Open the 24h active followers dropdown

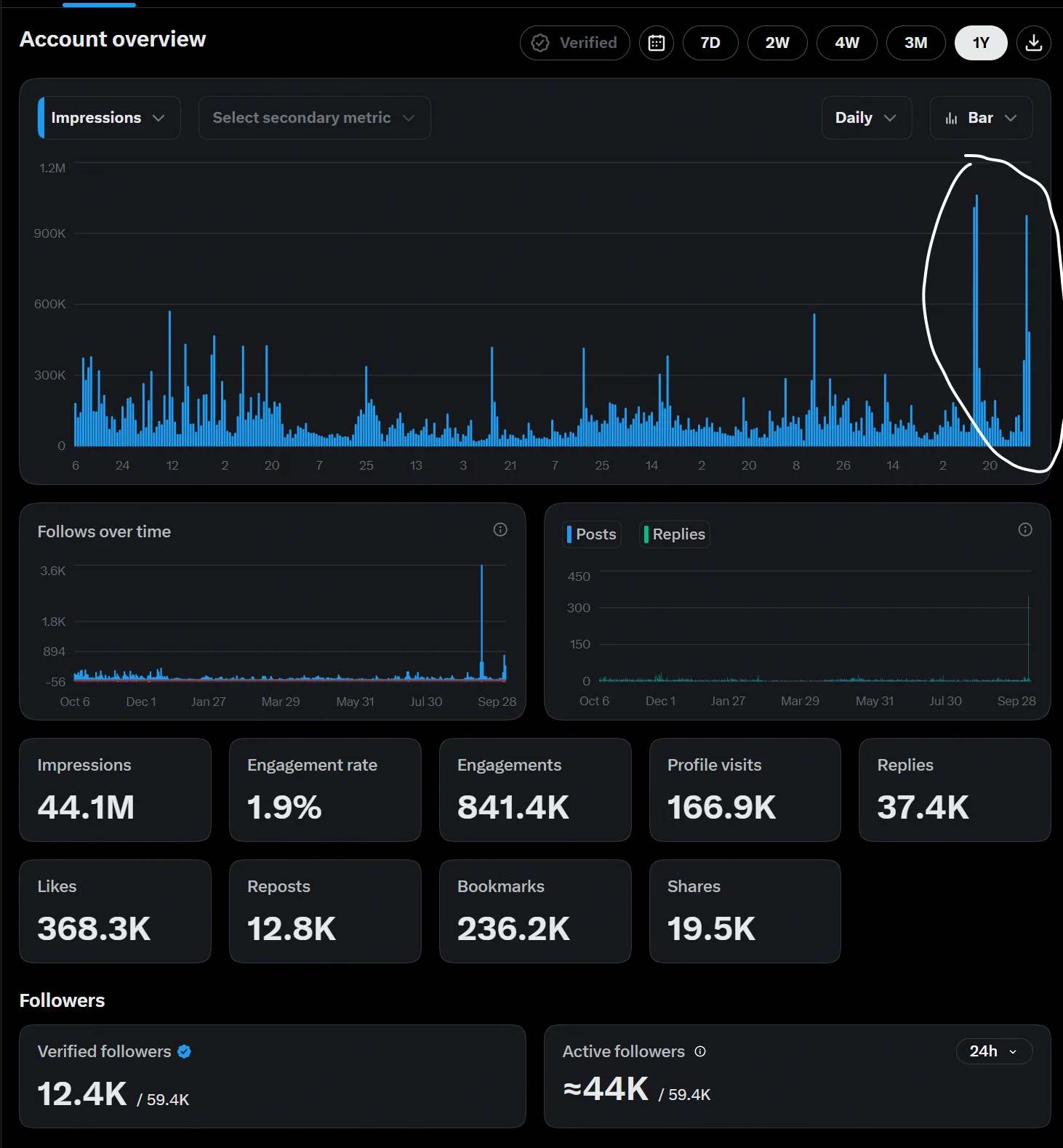994,1051
